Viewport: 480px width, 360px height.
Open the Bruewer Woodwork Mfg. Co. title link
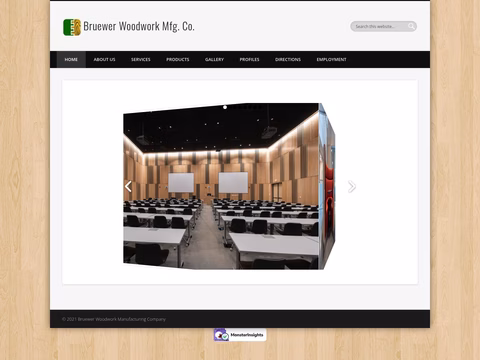tap(139, 26)
